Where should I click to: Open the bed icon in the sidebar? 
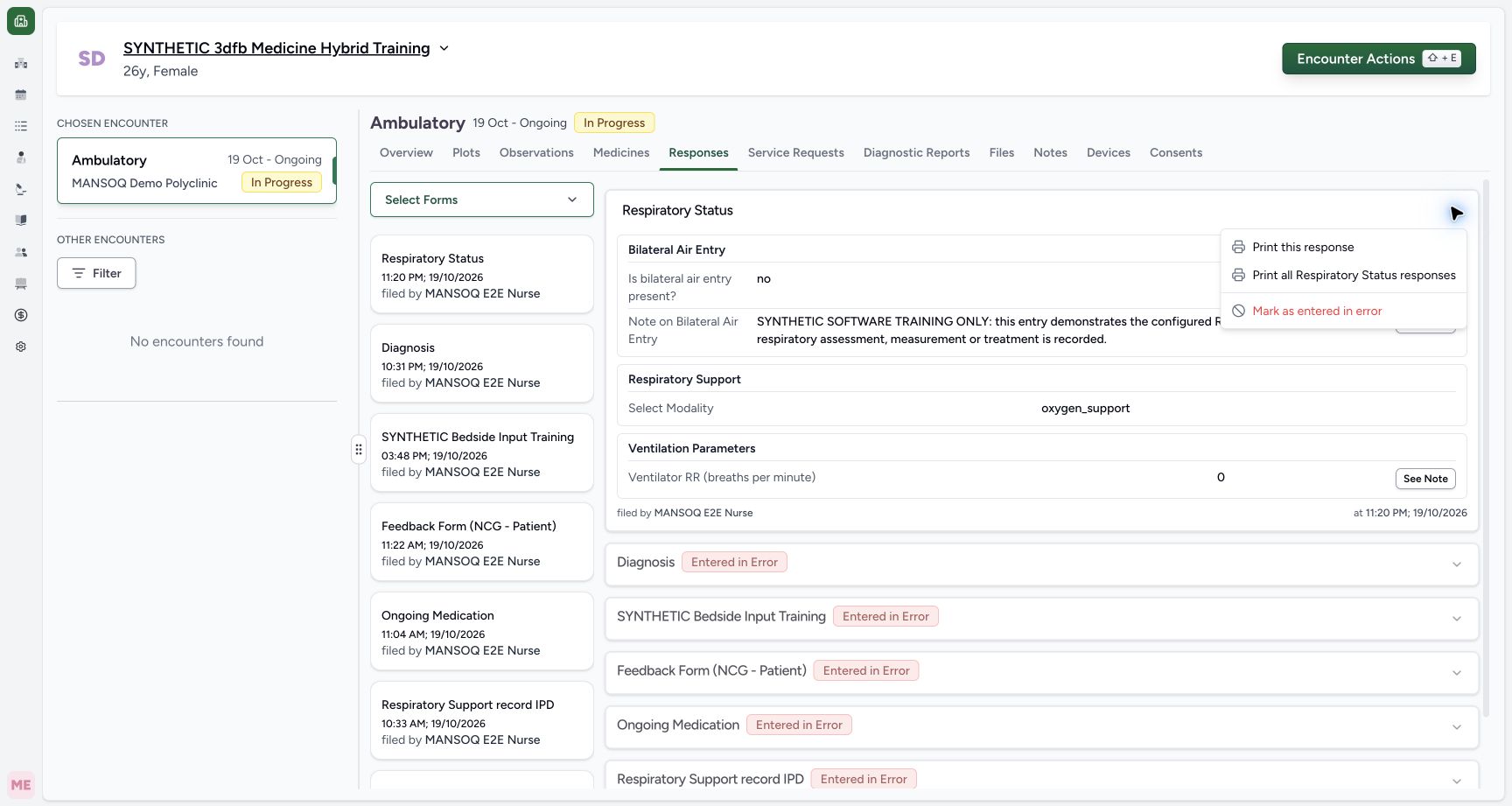(x=21, y=284)
